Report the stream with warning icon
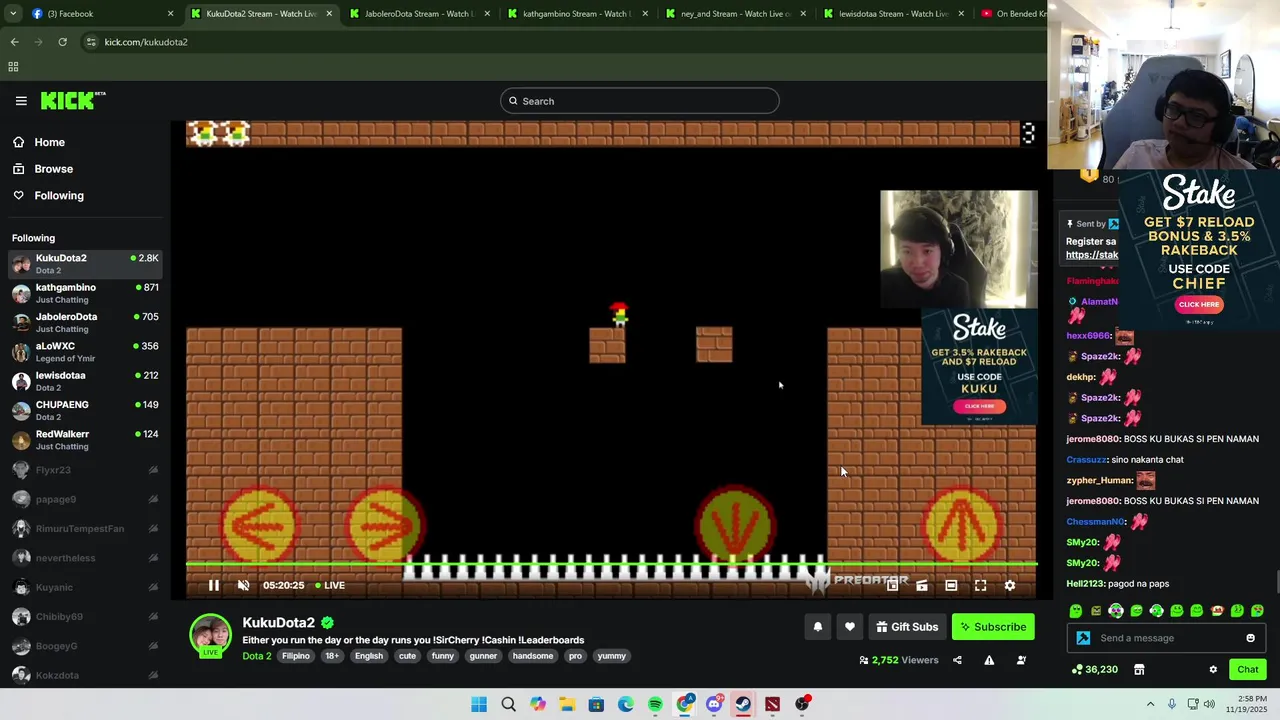The height and width of the screenshot is (720, 1280). [989, 660]
